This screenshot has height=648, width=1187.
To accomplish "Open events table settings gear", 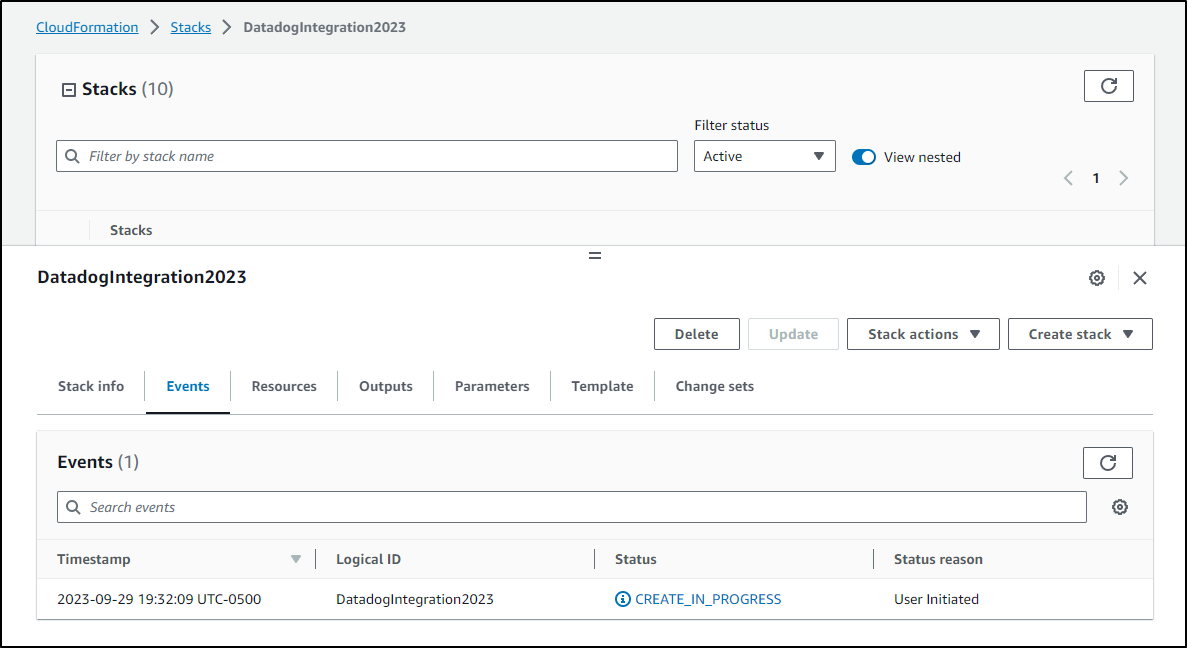I will 1120,507.
